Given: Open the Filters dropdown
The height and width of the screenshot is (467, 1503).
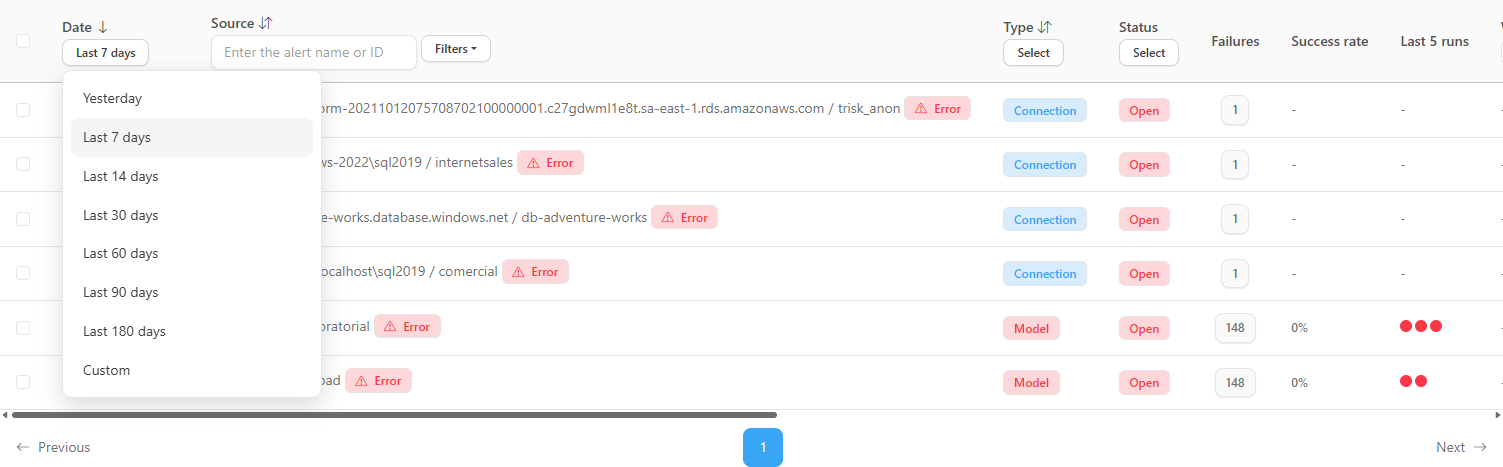Looking at the screenshot, I should pyautogui.click(x=456, y=48).
